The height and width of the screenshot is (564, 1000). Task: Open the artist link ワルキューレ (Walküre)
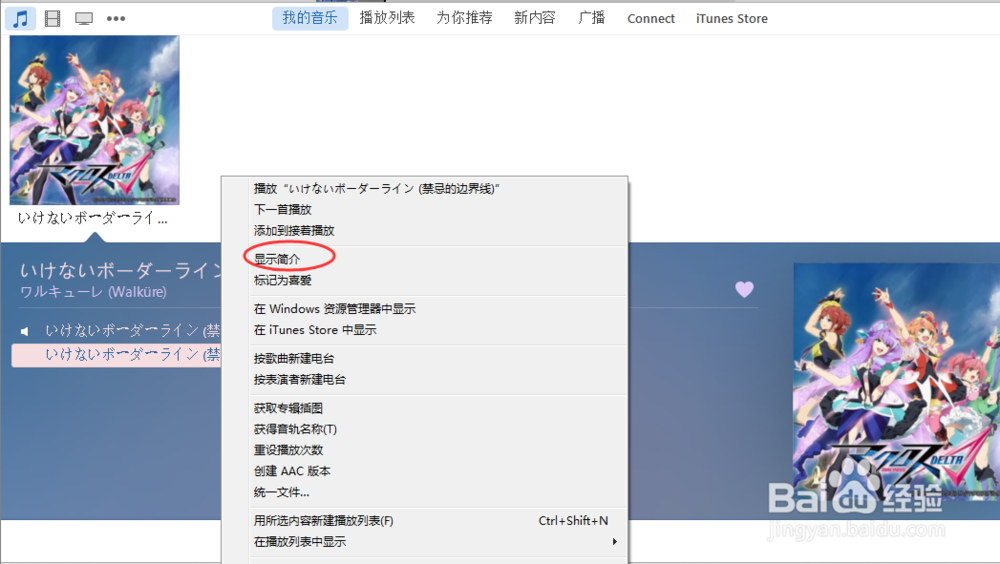click(93, 292)
